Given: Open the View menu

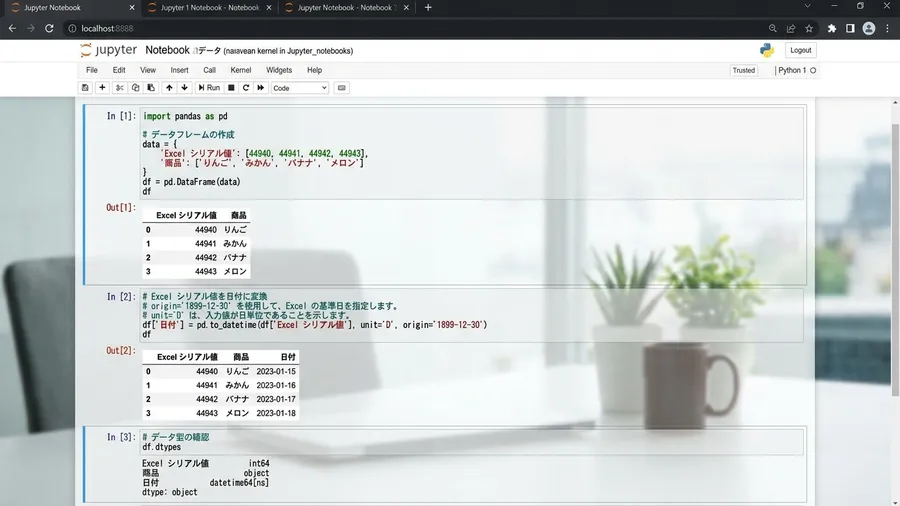Looking at the screenshot, I should [x=148, y=70].
